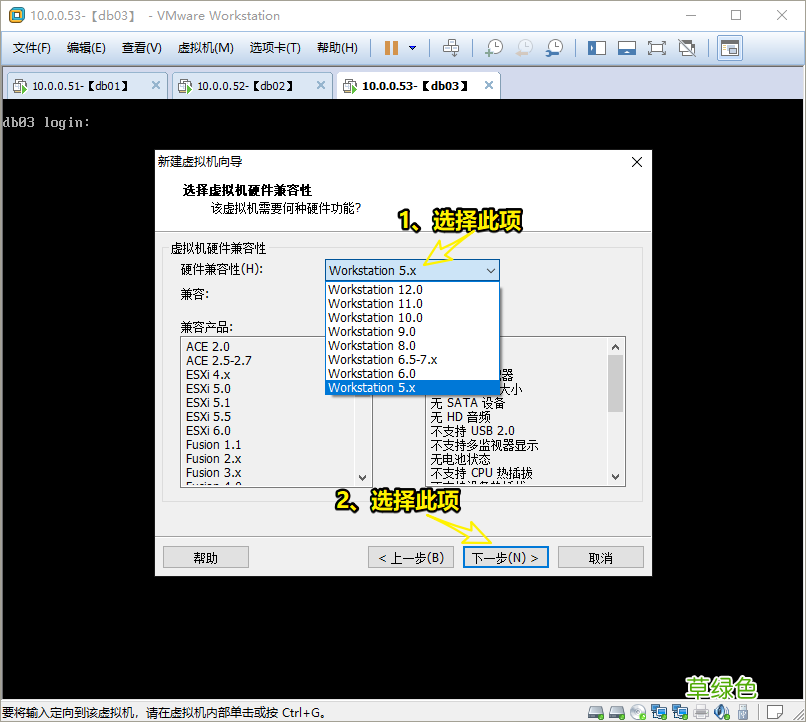This screenshot has width=806, height=722.
Task: Toggle the library sidebar panel icon
Action: [597, 48]
